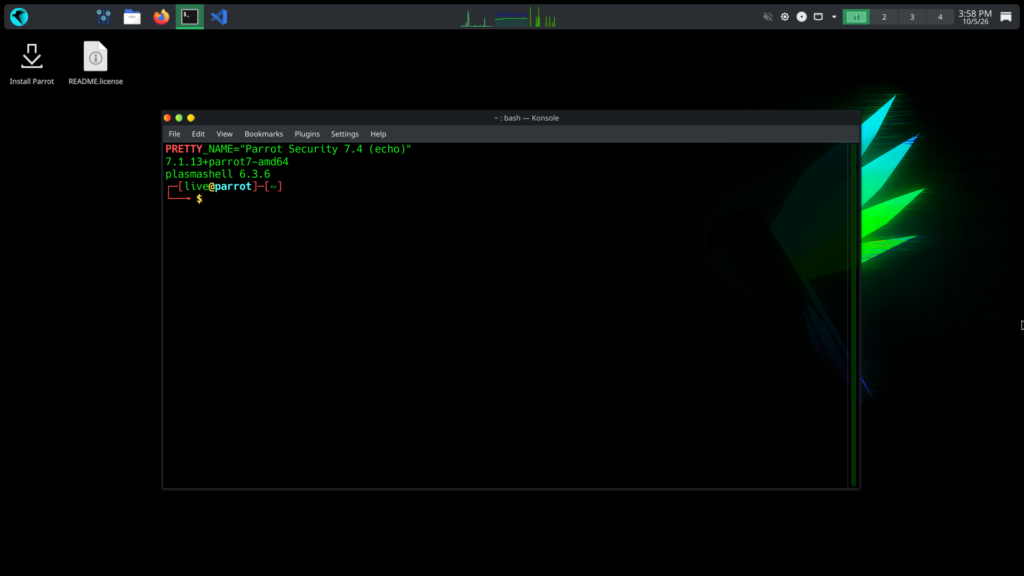Select the README.license desktop file

pos(95,63)
